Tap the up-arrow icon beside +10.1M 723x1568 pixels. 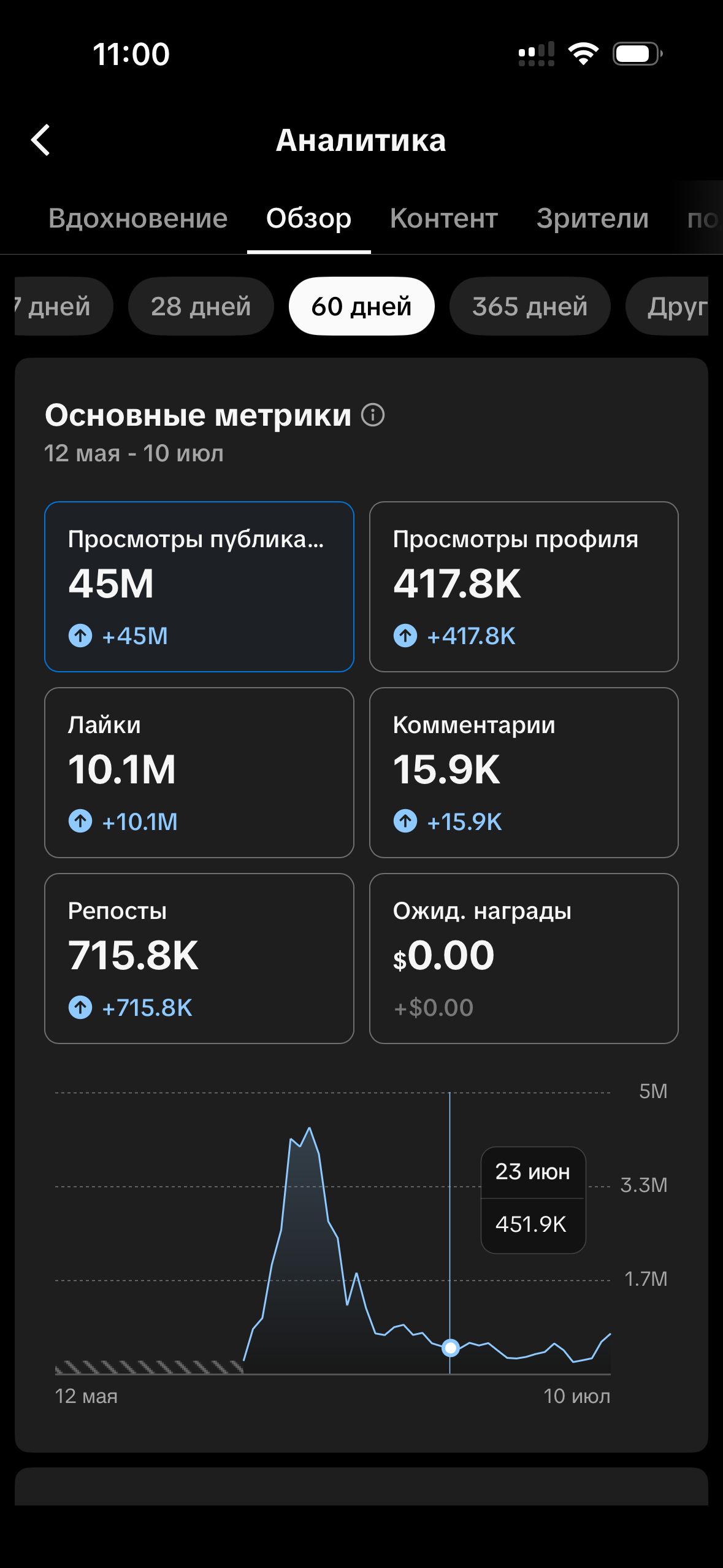pos(80,821)
